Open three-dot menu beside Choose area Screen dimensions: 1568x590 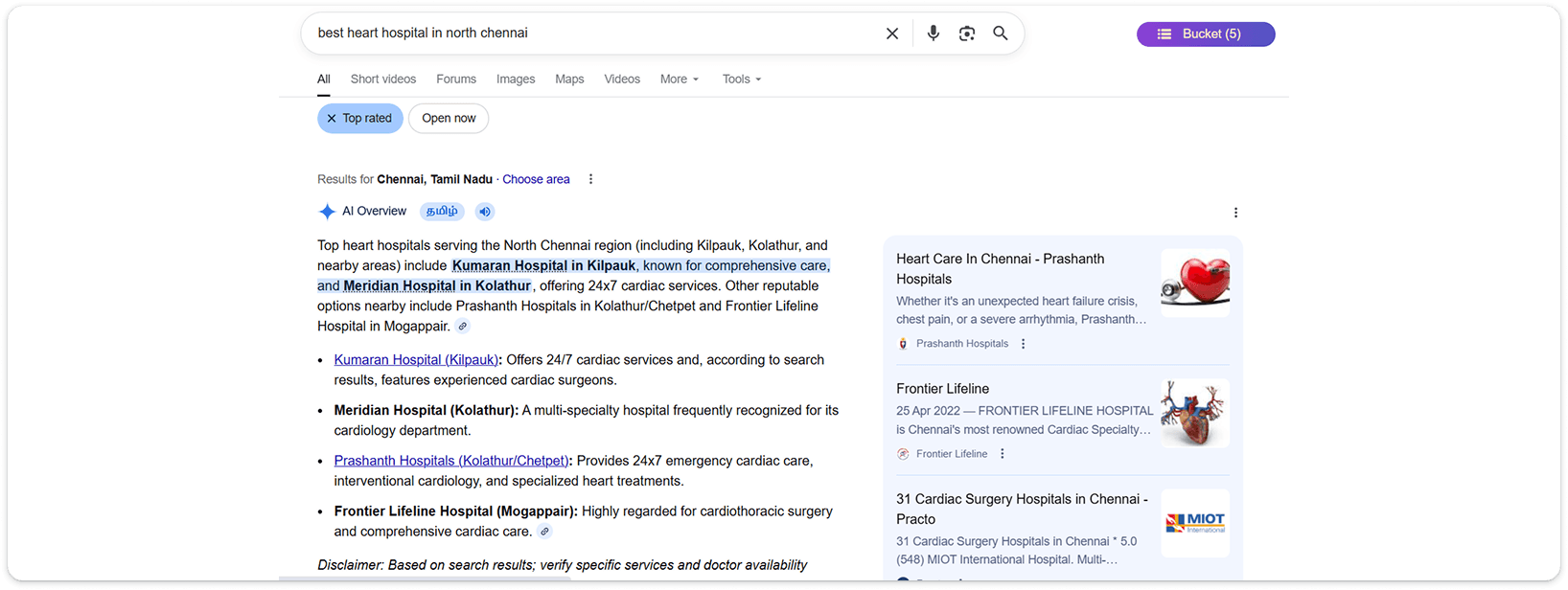(x=590, y=179)
